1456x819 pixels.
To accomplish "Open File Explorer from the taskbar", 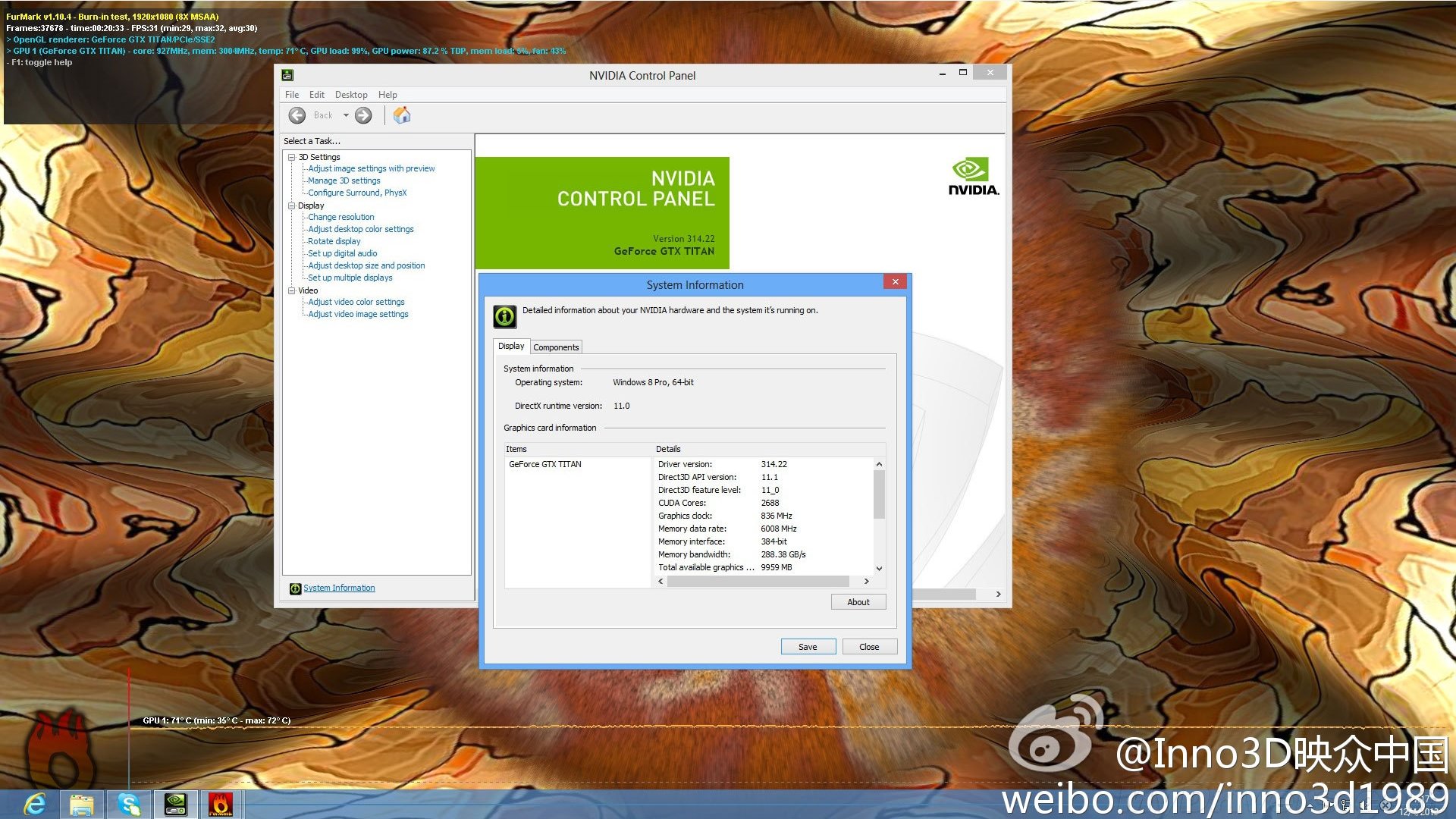I will [x=82, y=803].
